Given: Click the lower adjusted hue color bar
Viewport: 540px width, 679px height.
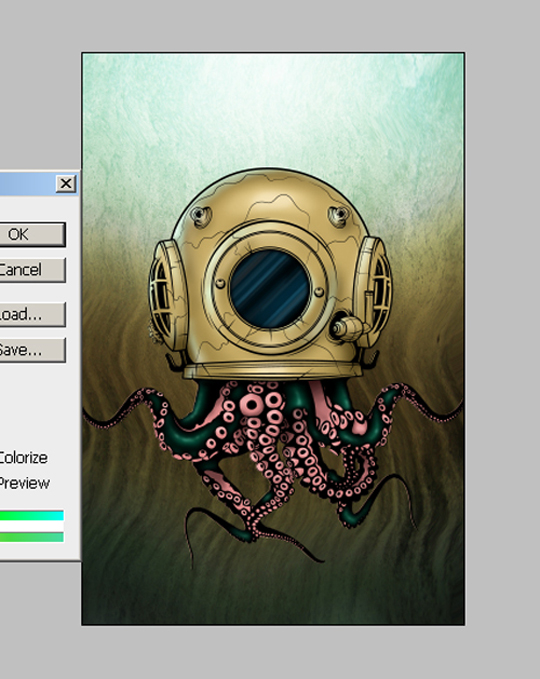Looking at the screenshot, I should tap(32, 537).
